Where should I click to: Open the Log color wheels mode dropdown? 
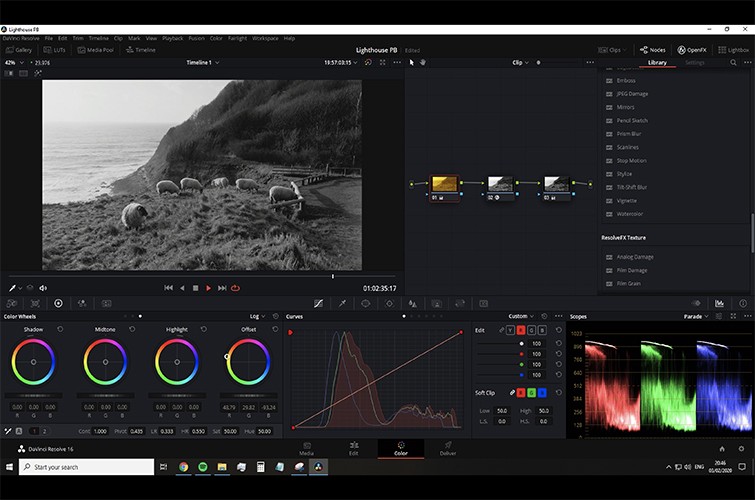tap(257, 316)
